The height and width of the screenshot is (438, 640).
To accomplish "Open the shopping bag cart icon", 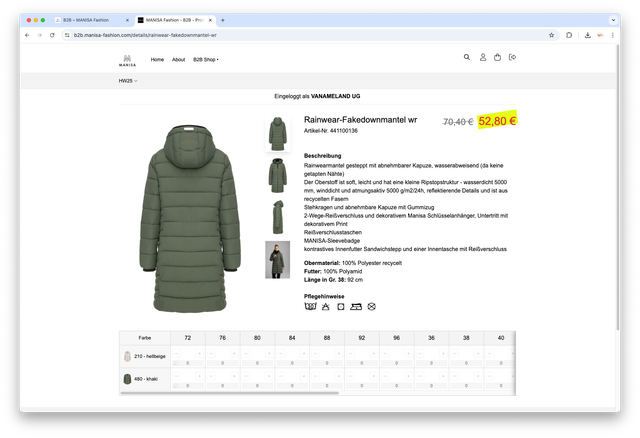I will [498, 58].
